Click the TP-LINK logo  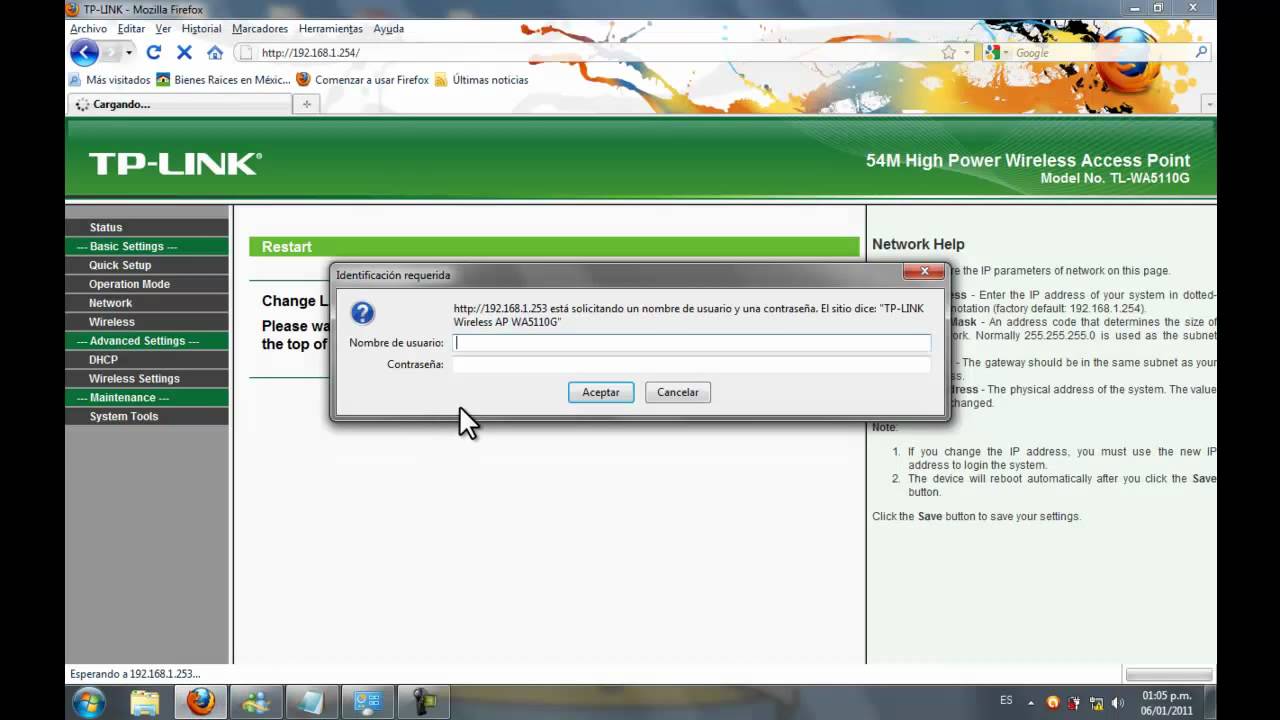(175, 164)
